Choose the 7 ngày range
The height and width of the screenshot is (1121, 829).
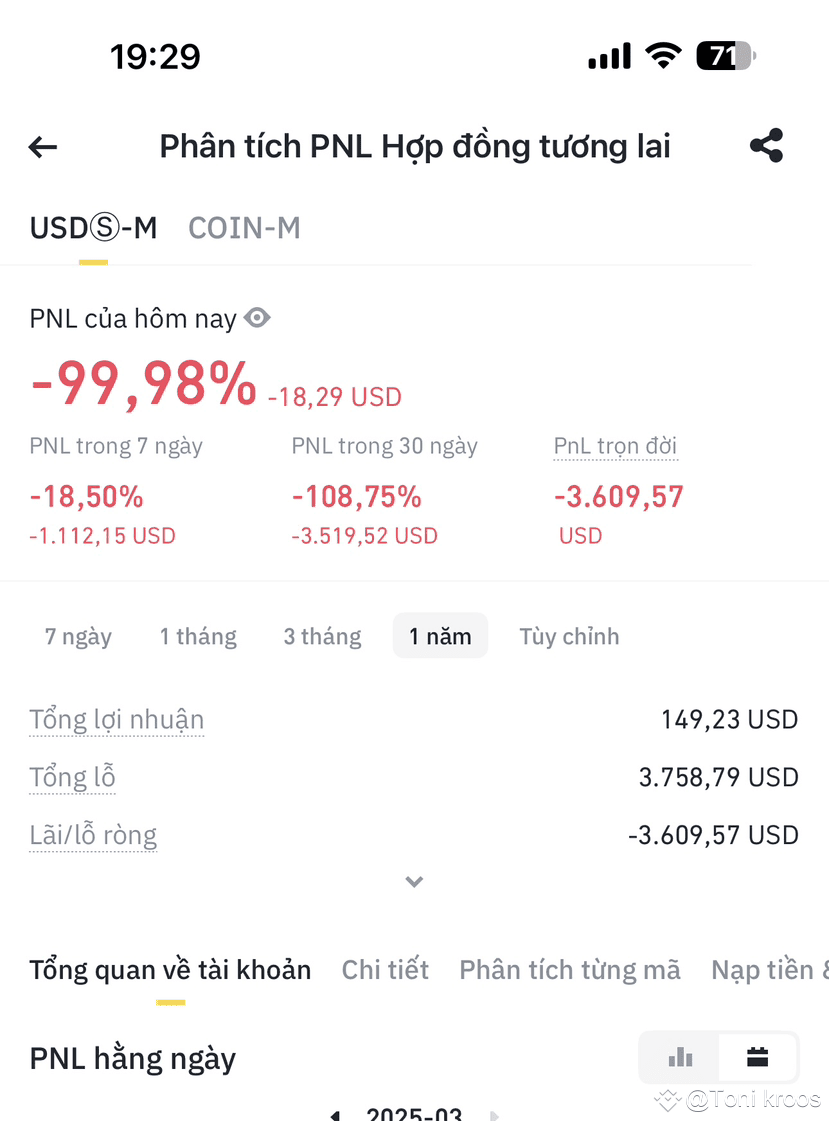tap(79, 636)
